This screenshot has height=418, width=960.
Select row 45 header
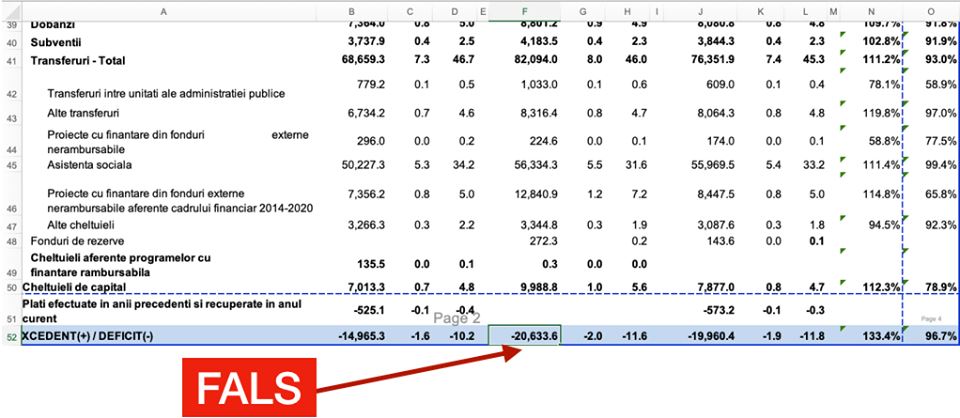10,164
